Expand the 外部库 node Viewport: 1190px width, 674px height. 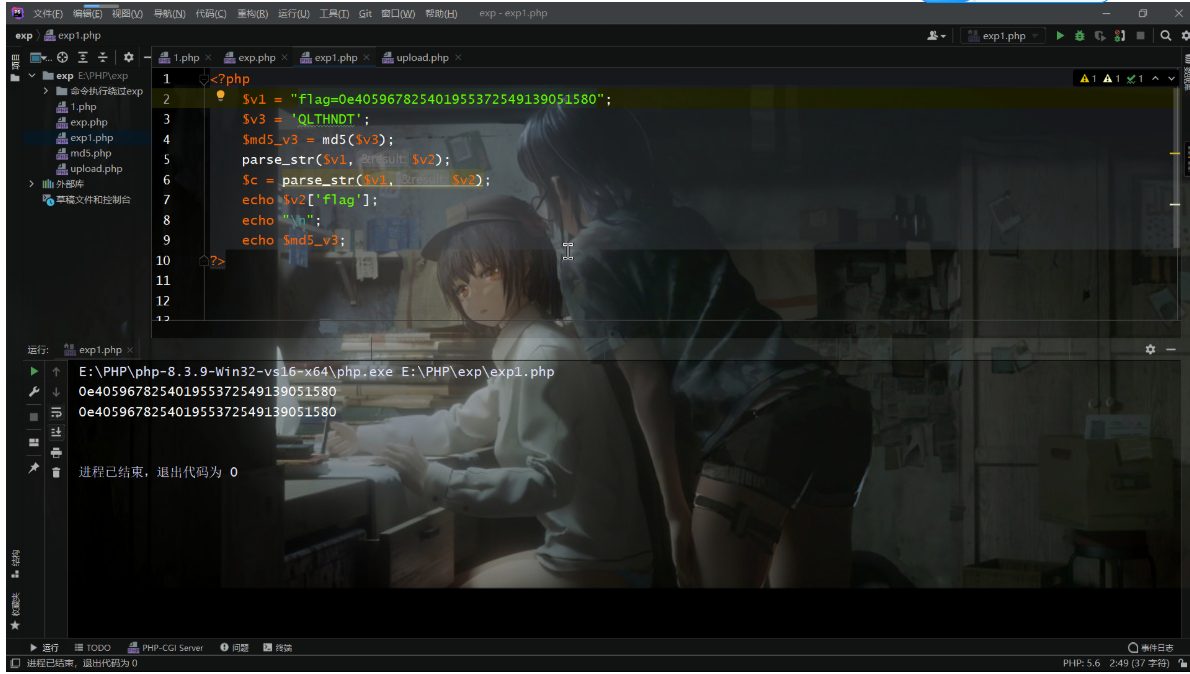[32, 184]
